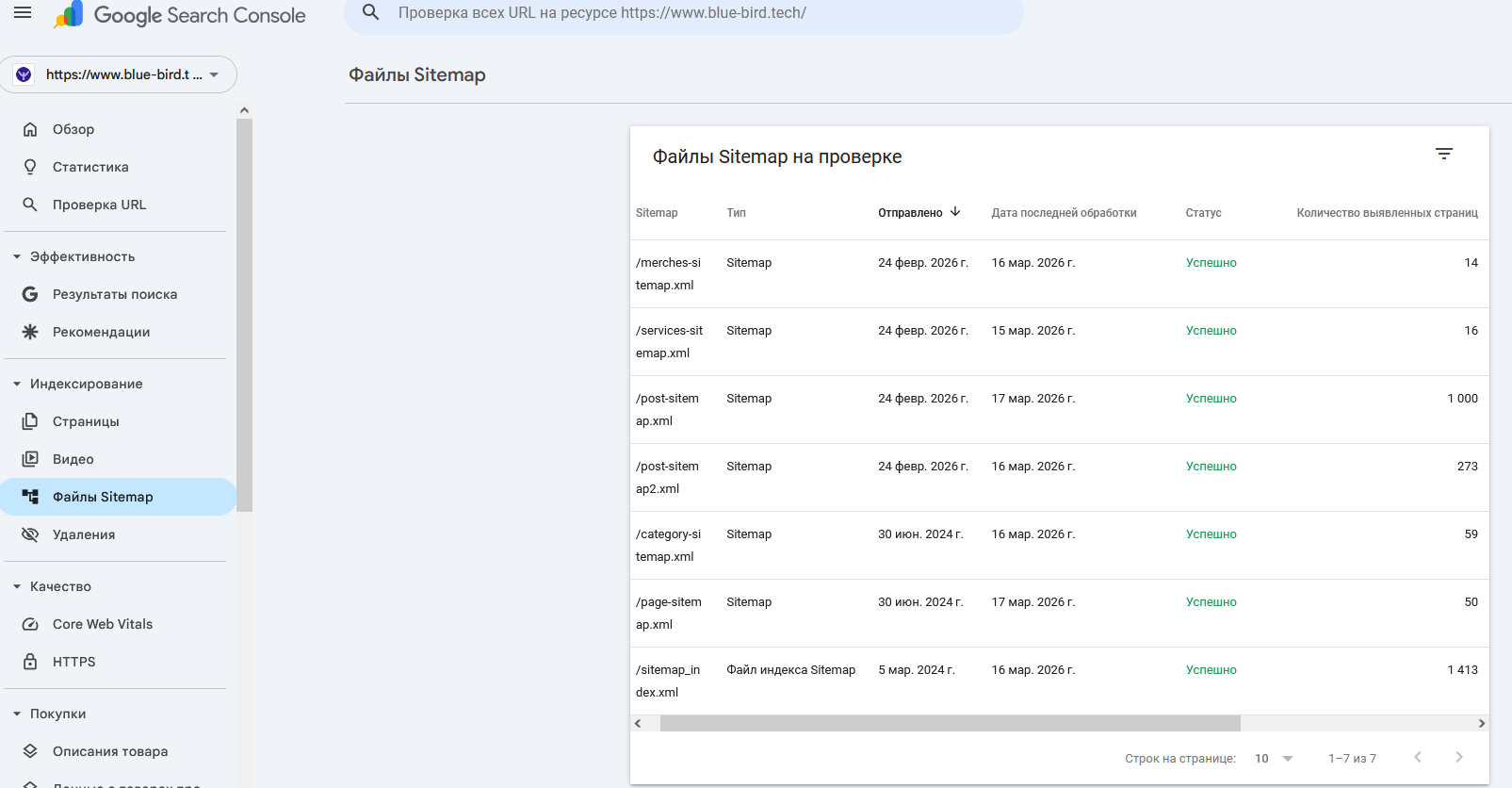
Task: Click the Removals crossed-eye icon
Action: pos(30,534)
